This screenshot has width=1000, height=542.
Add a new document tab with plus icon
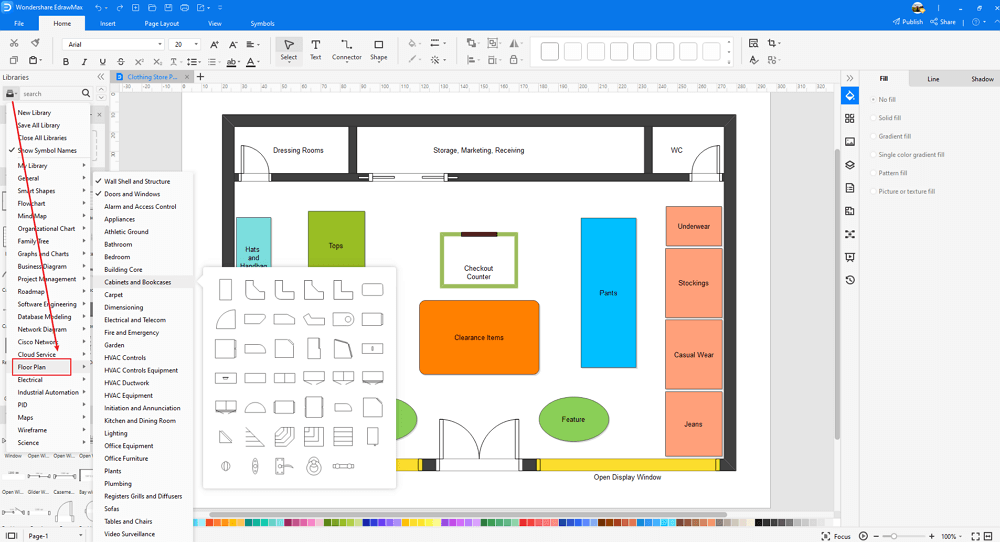[200, 77]
